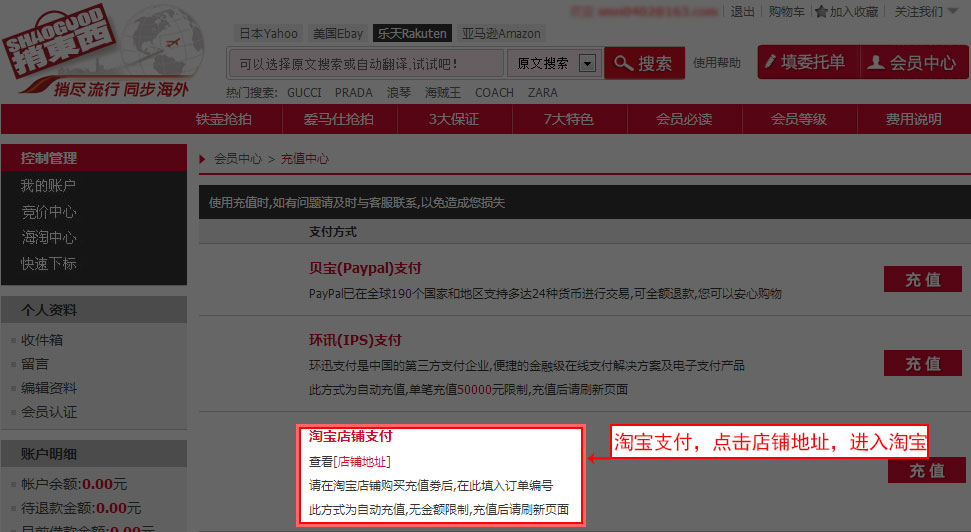Click the search keyword input field
971x532 pixels.
pyautogui.click(x=366, y=63)
